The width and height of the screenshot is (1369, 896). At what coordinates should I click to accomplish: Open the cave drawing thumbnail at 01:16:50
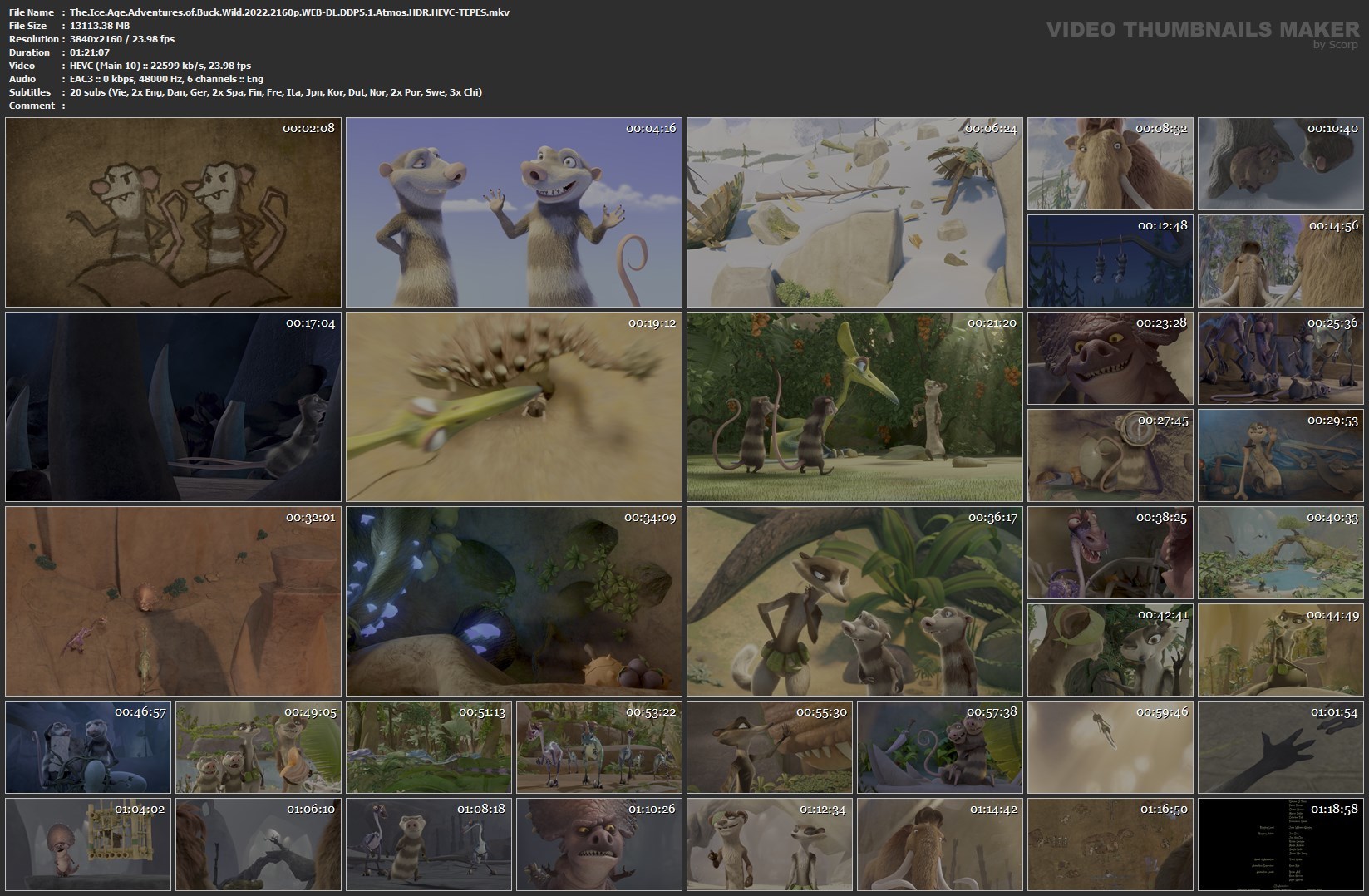[x=1110, y=844]
